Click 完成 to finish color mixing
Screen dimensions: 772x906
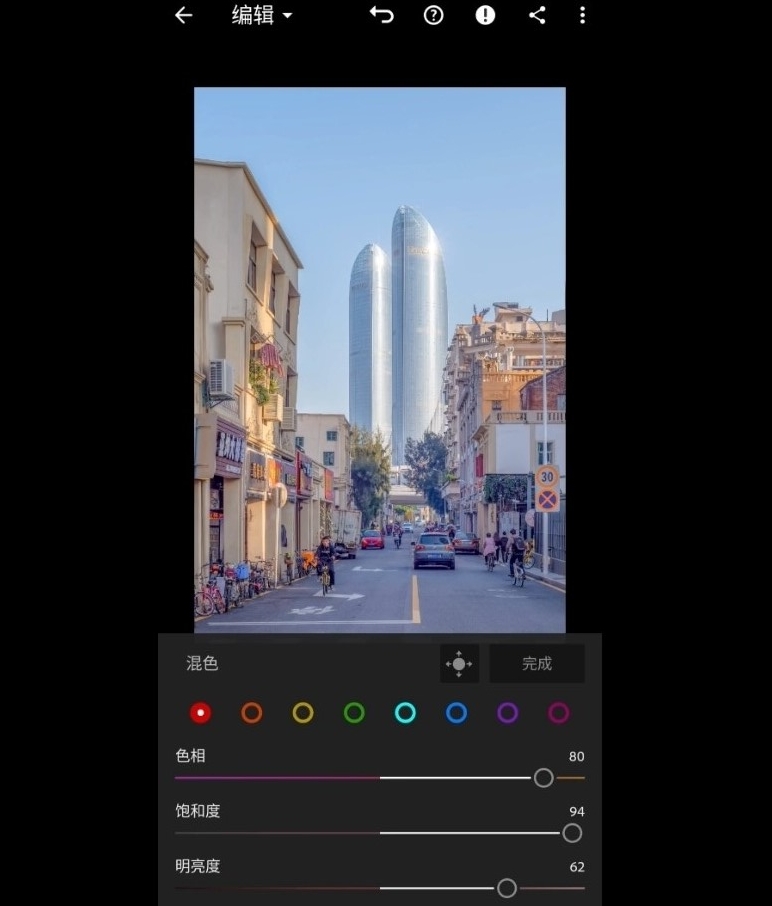coord(537,664)
